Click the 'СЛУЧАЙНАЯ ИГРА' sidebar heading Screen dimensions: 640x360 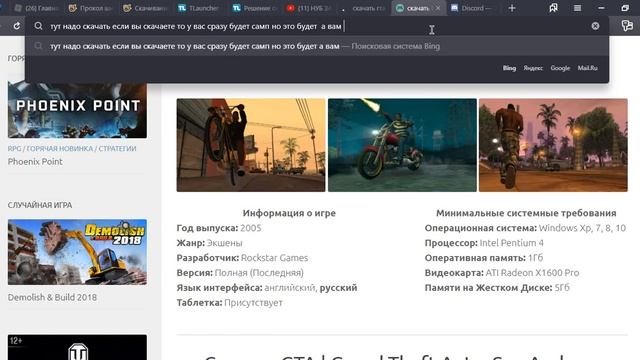40,205
